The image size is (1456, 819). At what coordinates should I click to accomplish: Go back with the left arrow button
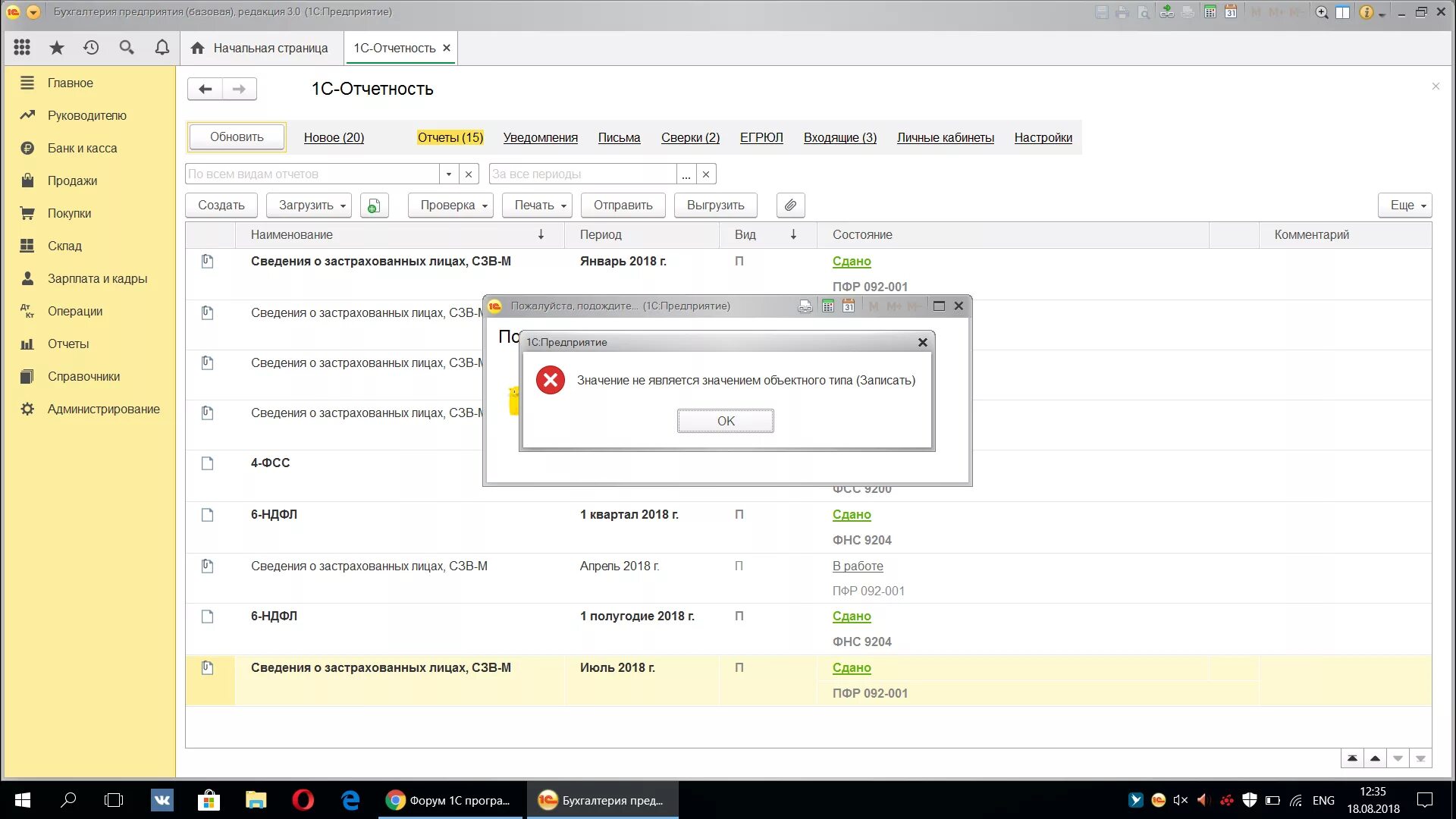tap(205, 89)
